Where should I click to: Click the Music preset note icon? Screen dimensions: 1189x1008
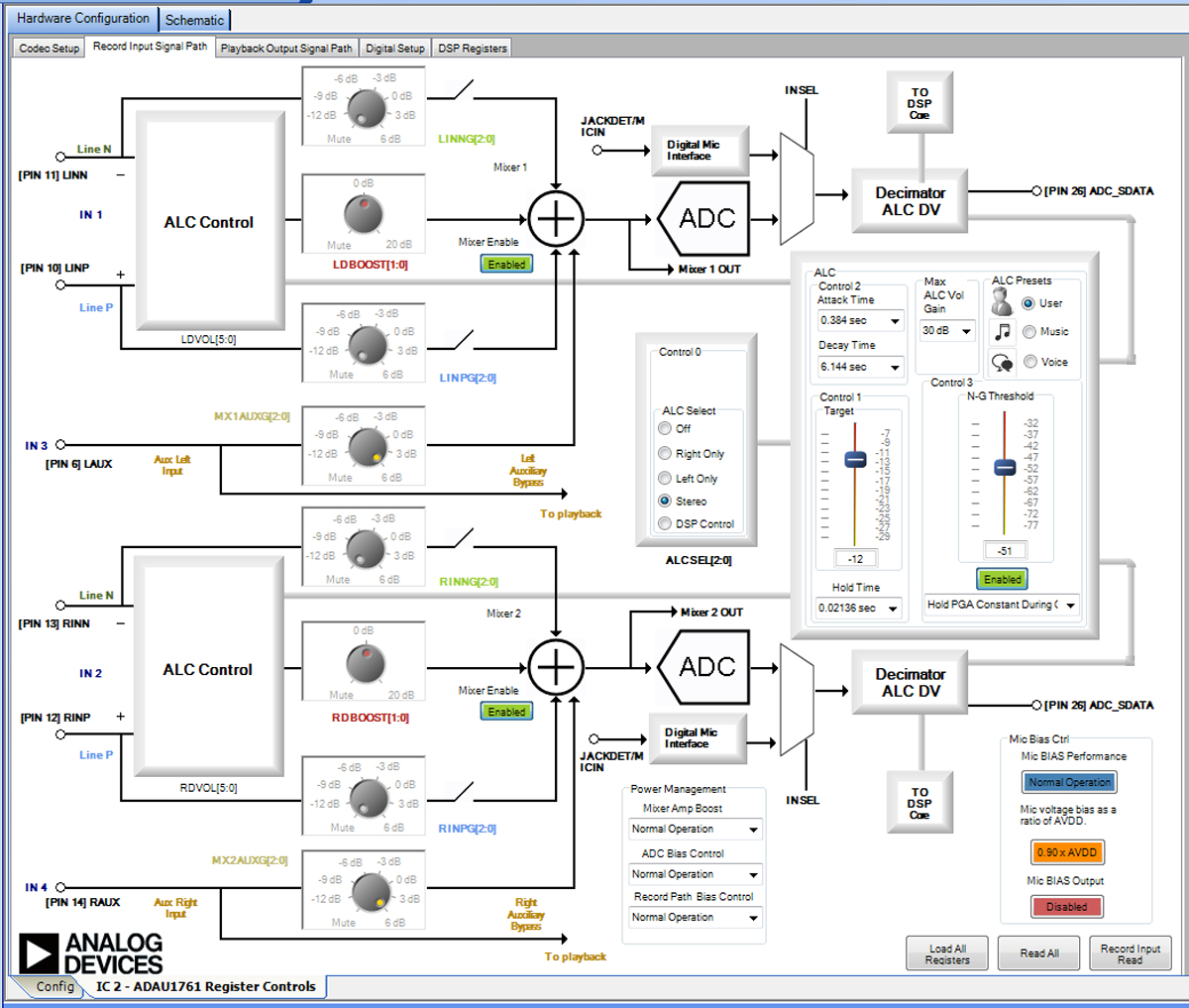[1002, 332]
